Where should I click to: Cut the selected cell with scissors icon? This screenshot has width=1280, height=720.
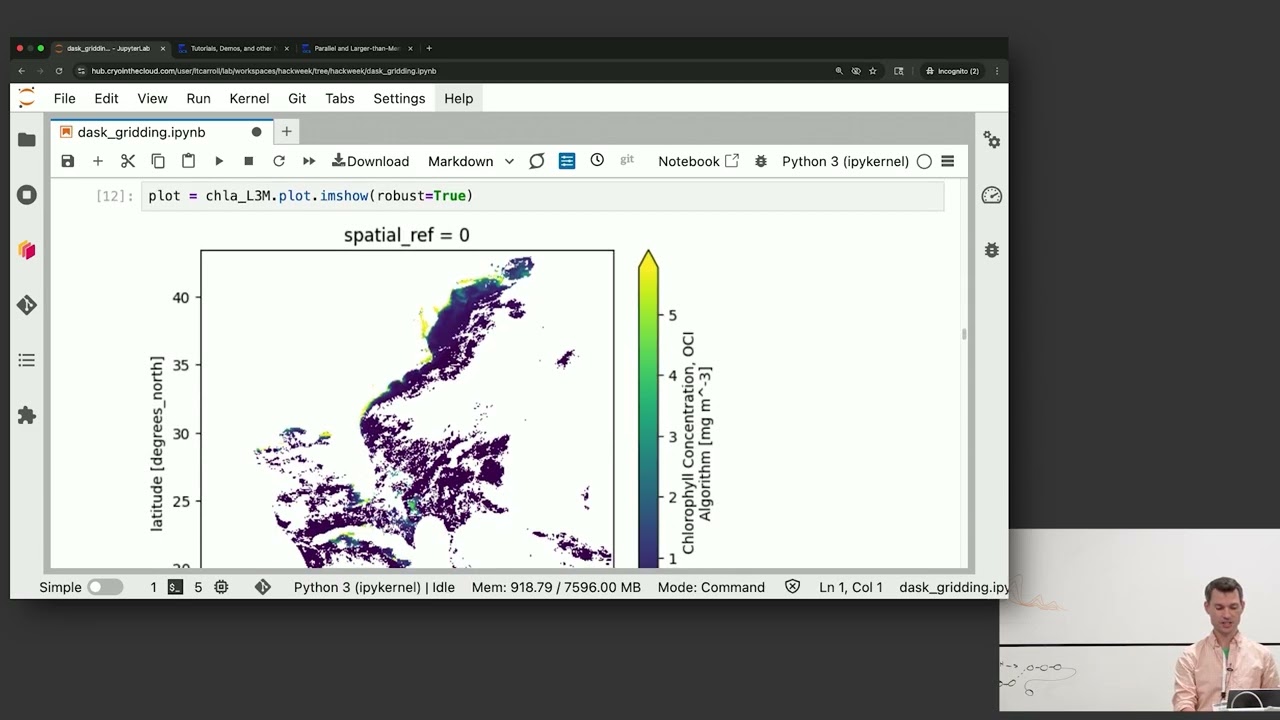[128, 161]
